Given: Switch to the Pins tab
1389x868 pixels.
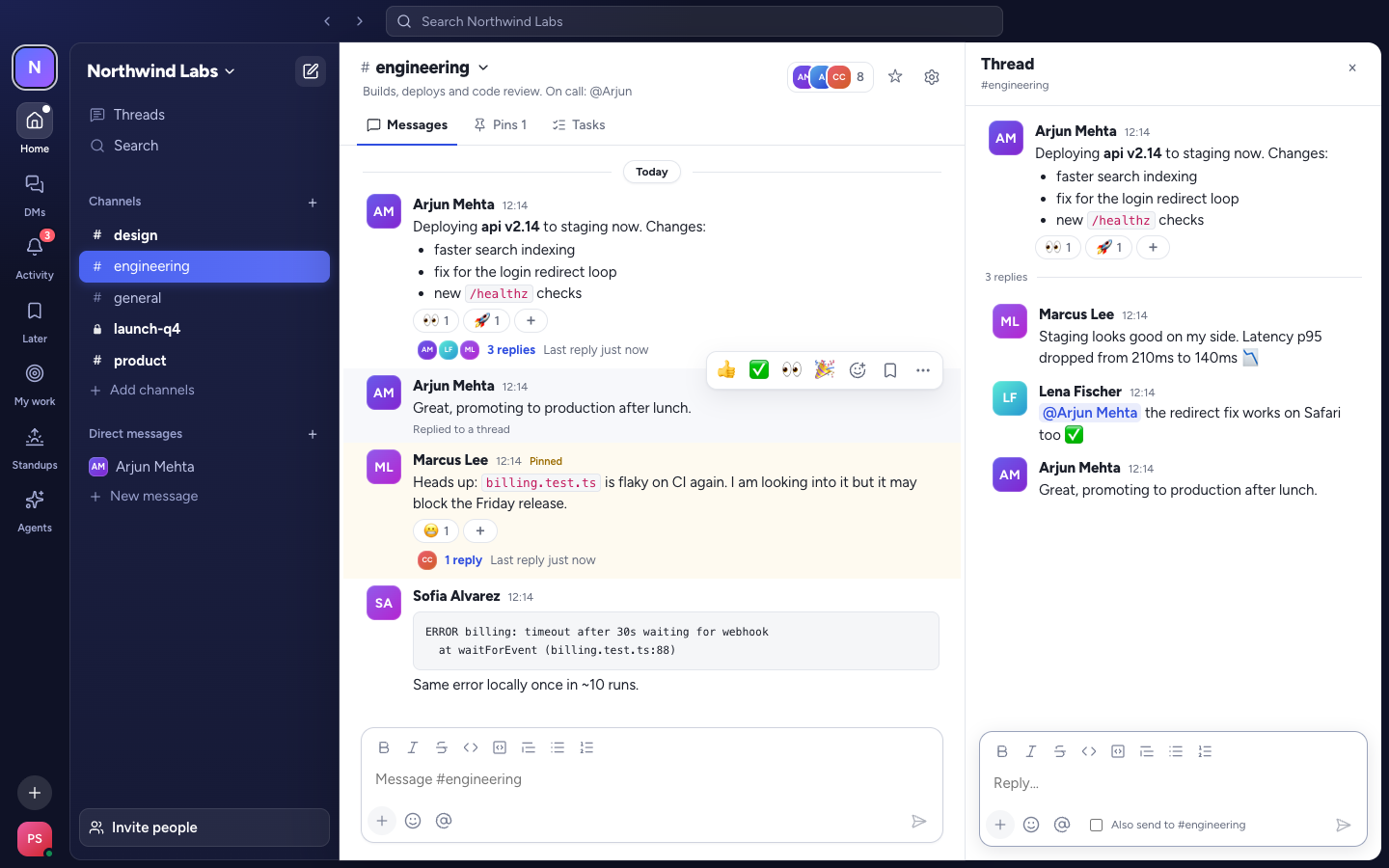Looking at the screenshot, I should point(500,125).
